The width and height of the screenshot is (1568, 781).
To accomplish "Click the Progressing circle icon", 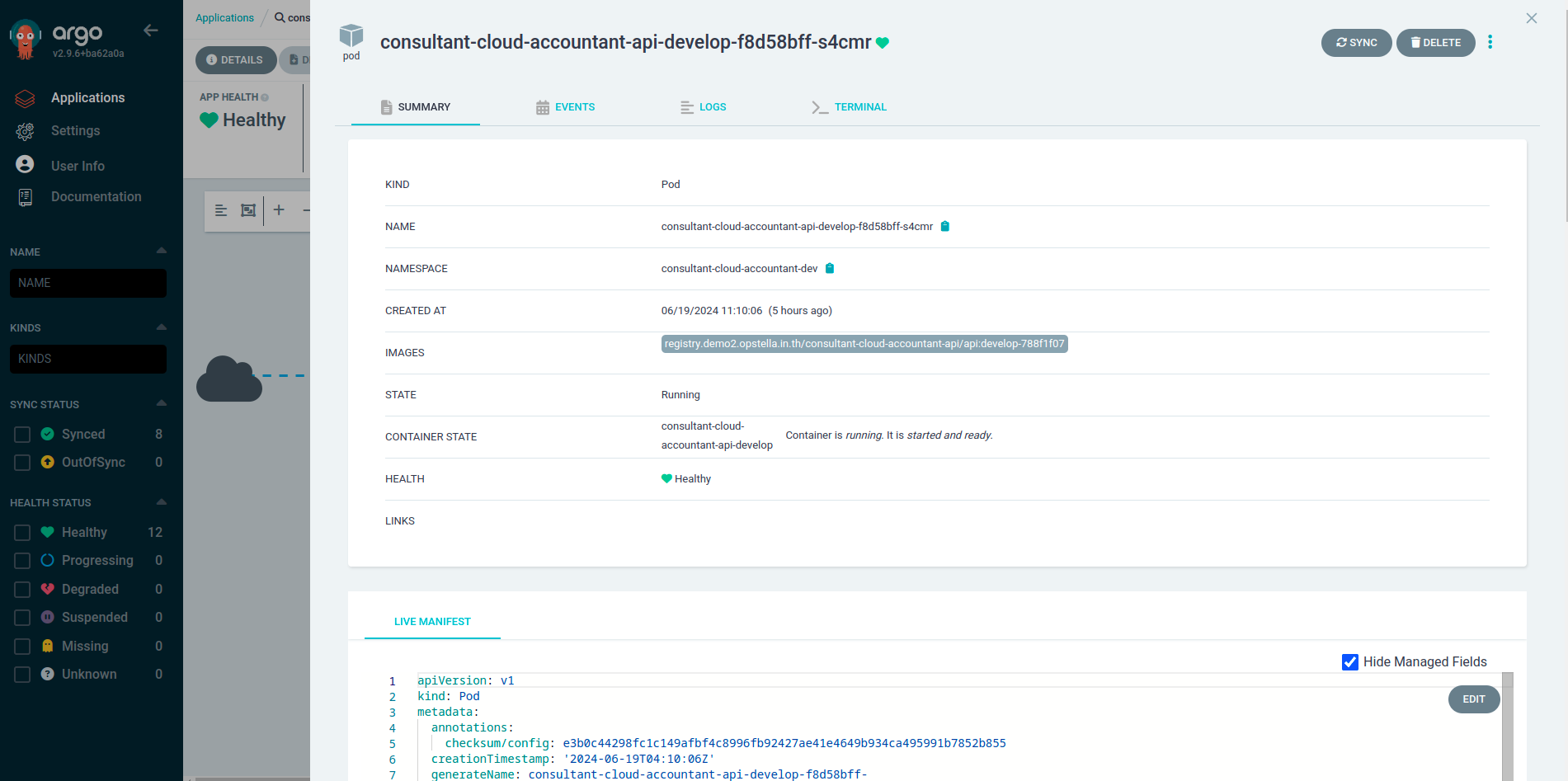I will 48,560.
